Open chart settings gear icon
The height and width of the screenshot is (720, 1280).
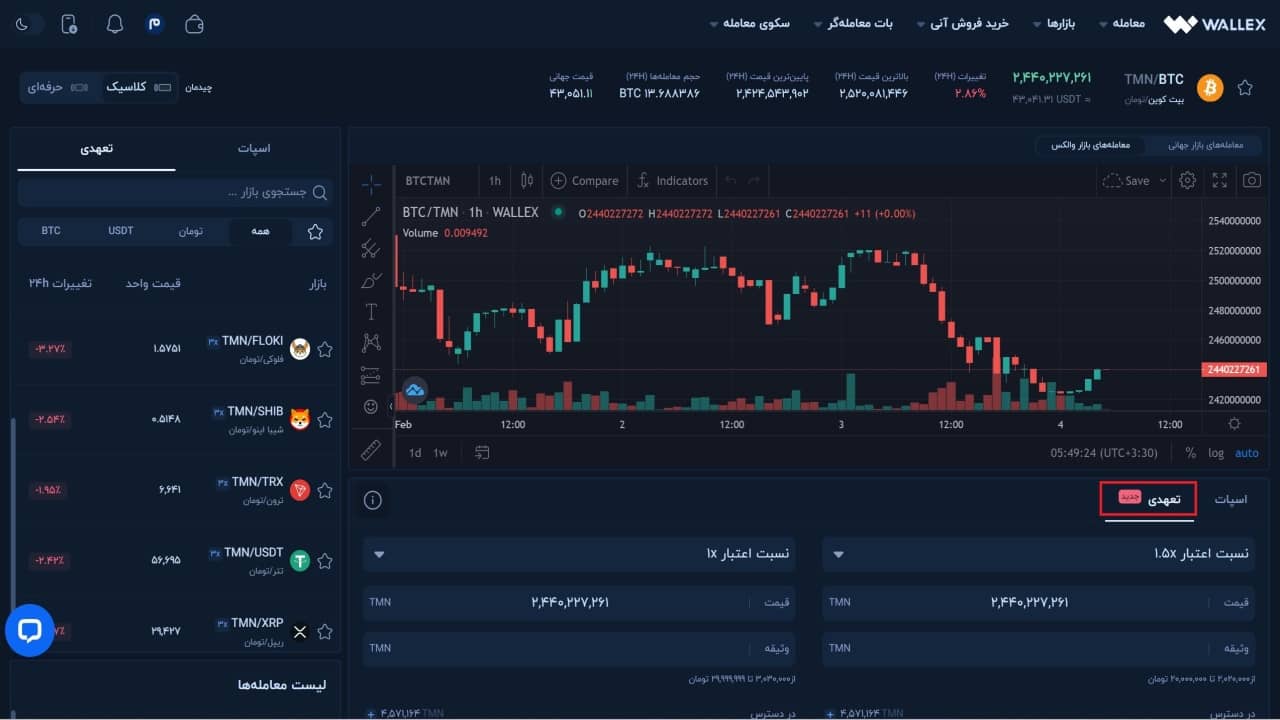point(1187,181)
